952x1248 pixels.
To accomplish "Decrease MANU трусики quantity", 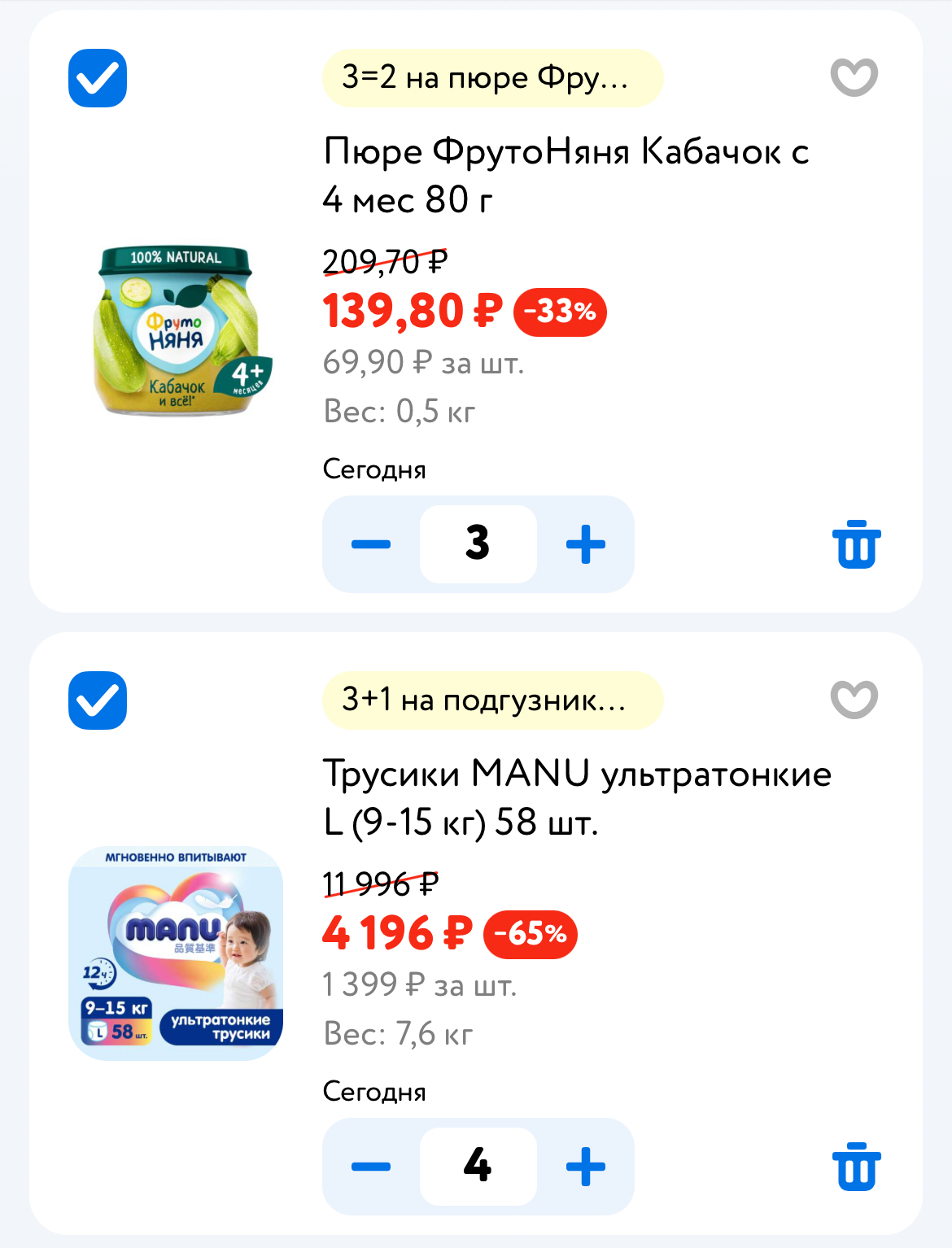I will click(371, 1167).
